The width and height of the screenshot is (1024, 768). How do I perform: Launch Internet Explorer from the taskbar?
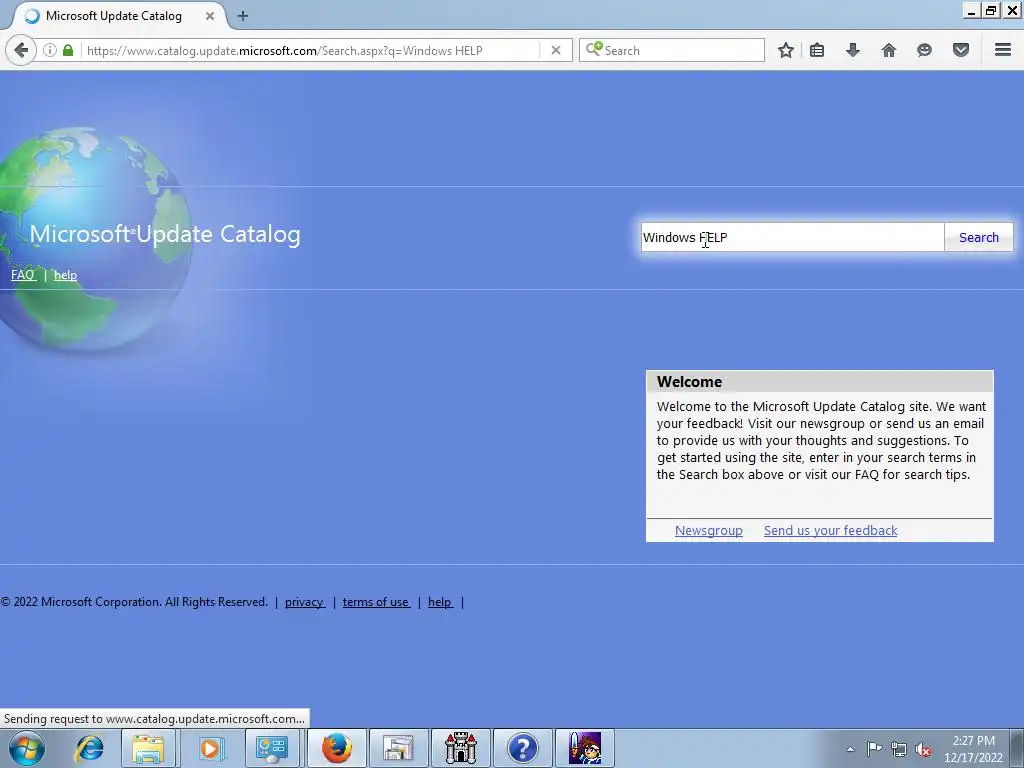point(89,748)
